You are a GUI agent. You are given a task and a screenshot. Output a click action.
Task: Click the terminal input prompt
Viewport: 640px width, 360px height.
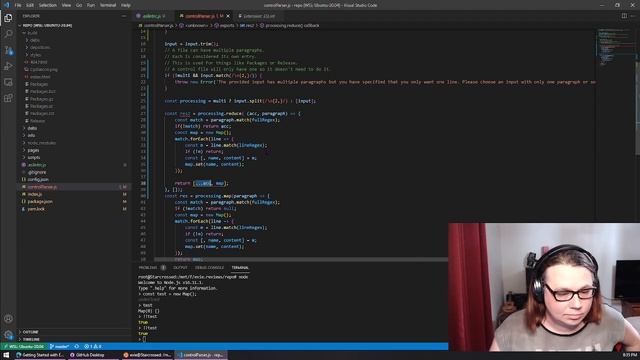pos(144,339)
